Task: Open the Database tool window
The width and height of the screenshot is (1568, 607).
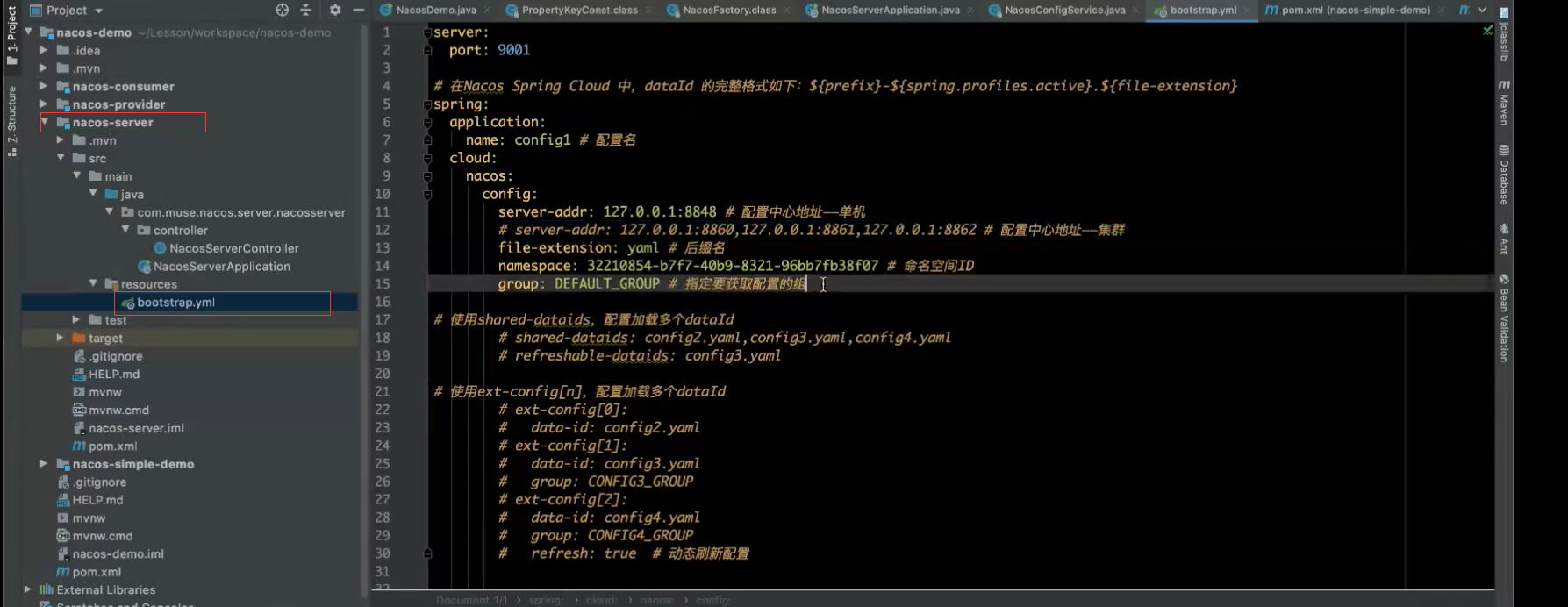Action: click(x=1504, y=175)
